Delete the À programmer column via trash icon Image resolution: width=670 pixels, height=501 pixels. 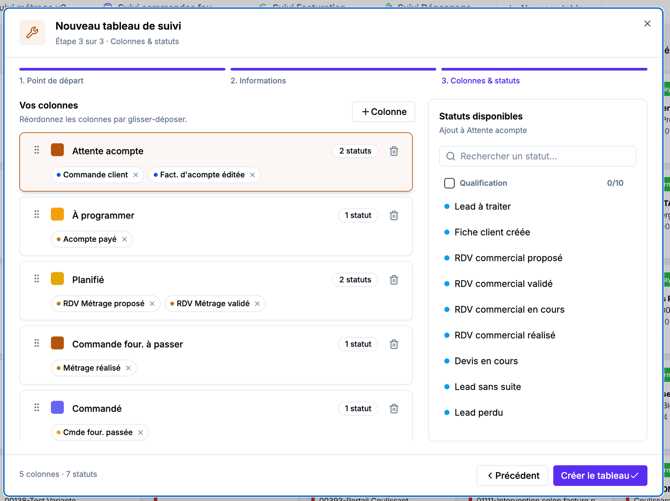pos(394,215)
